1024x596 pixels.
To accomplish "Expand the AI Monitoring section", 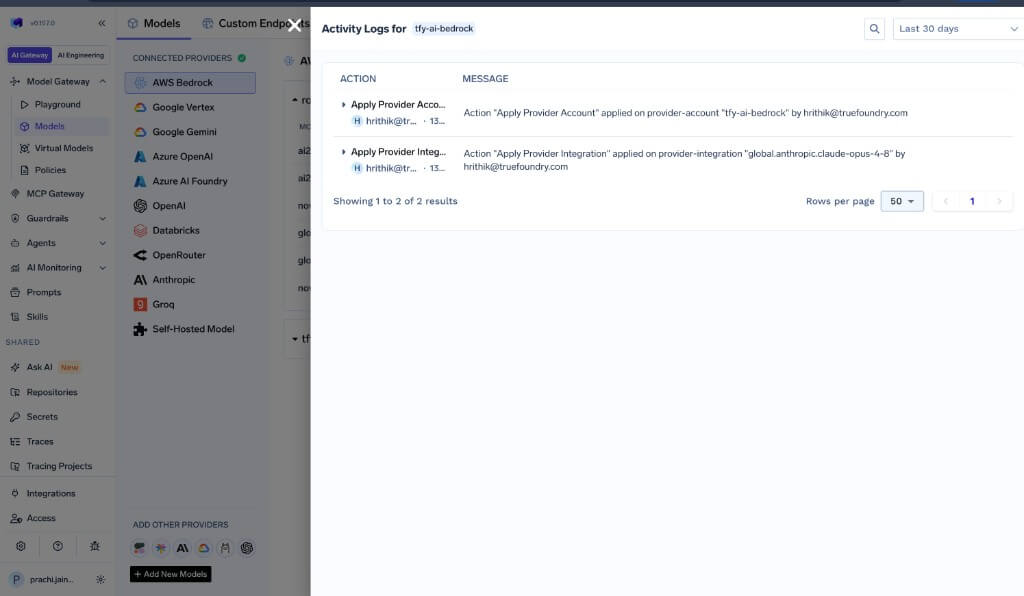I will click(x=103, y=268).
